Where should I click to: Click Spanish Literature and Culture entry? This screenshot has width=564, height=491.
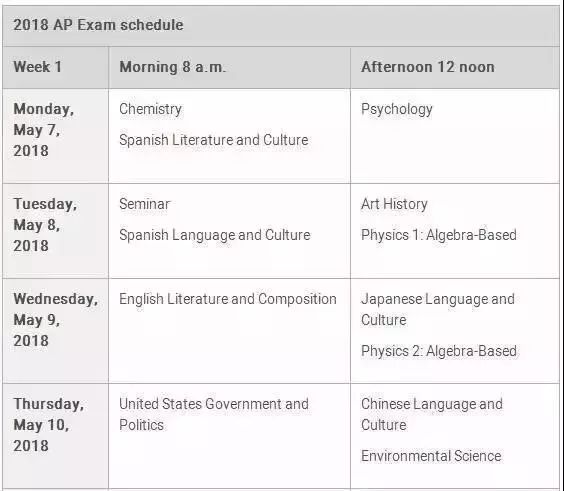[x=214, y=140]
